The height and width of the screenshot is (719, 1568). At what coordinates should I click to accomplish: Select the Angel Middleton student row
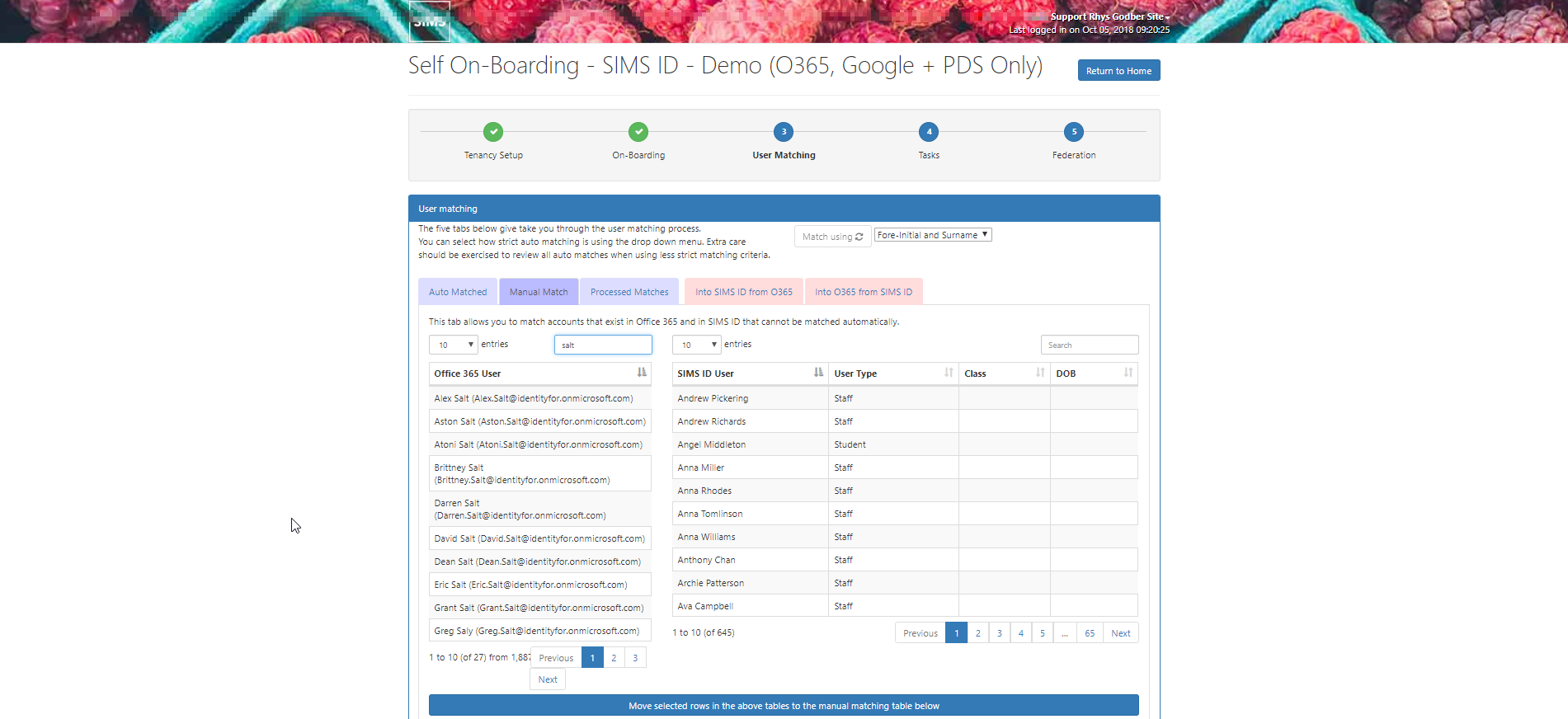(x=905, y=444)
